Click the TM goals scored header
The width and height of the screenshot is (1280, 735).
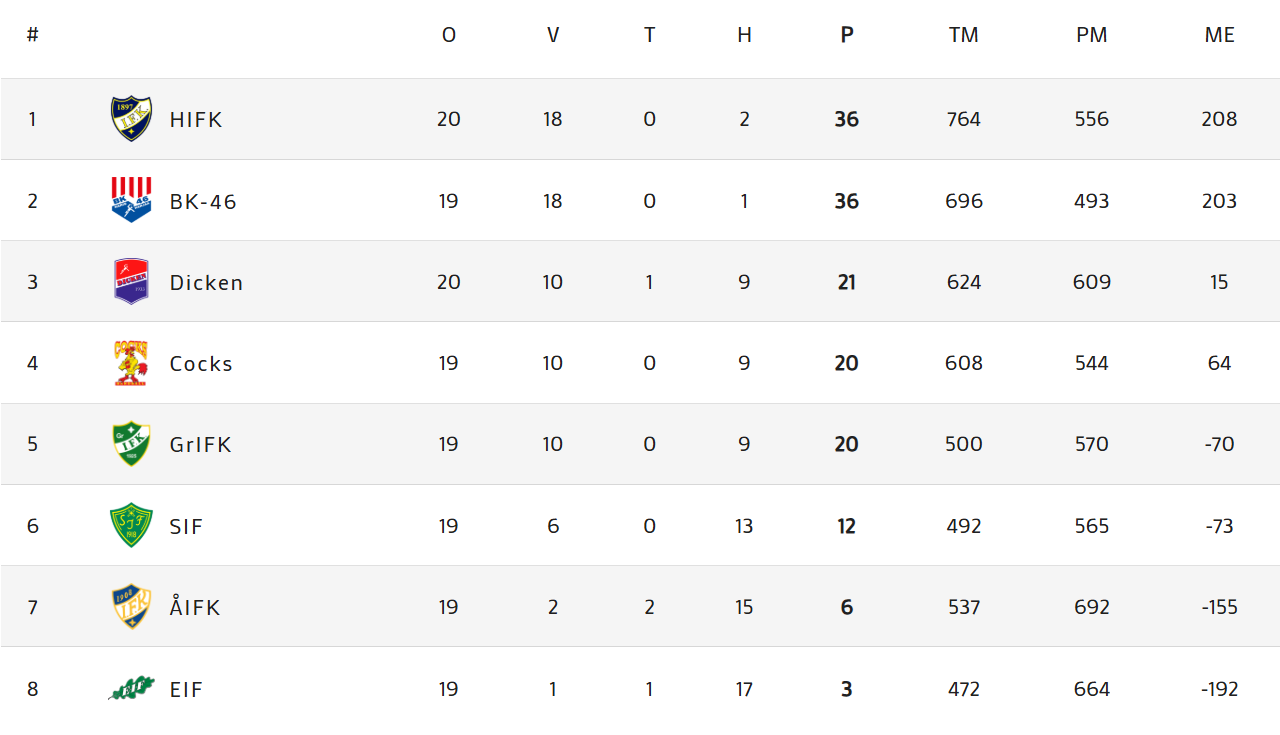pos(964,35)
